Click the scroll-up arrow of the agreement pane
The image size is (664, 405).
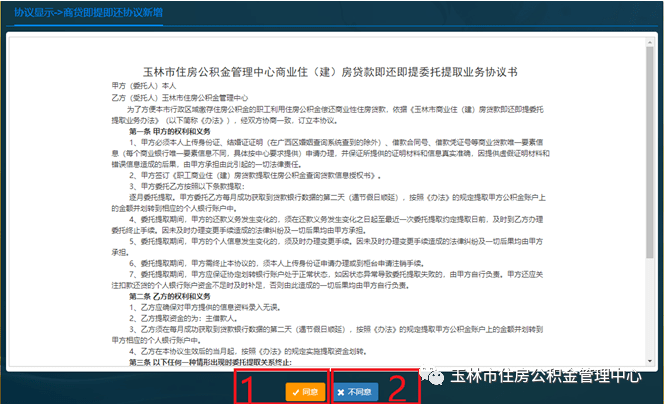click(x=650, y=42)
